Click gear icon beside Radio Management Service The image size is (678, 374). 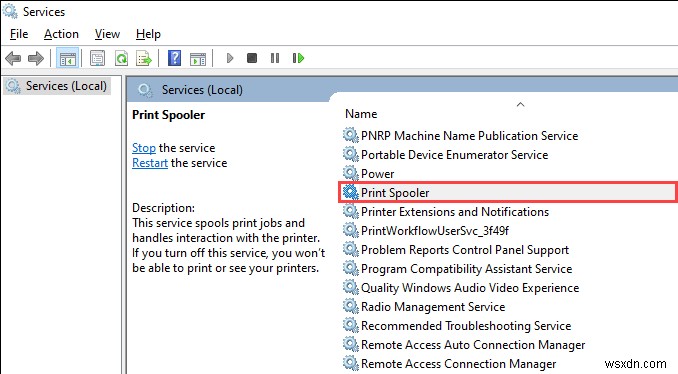coord(351,307)
